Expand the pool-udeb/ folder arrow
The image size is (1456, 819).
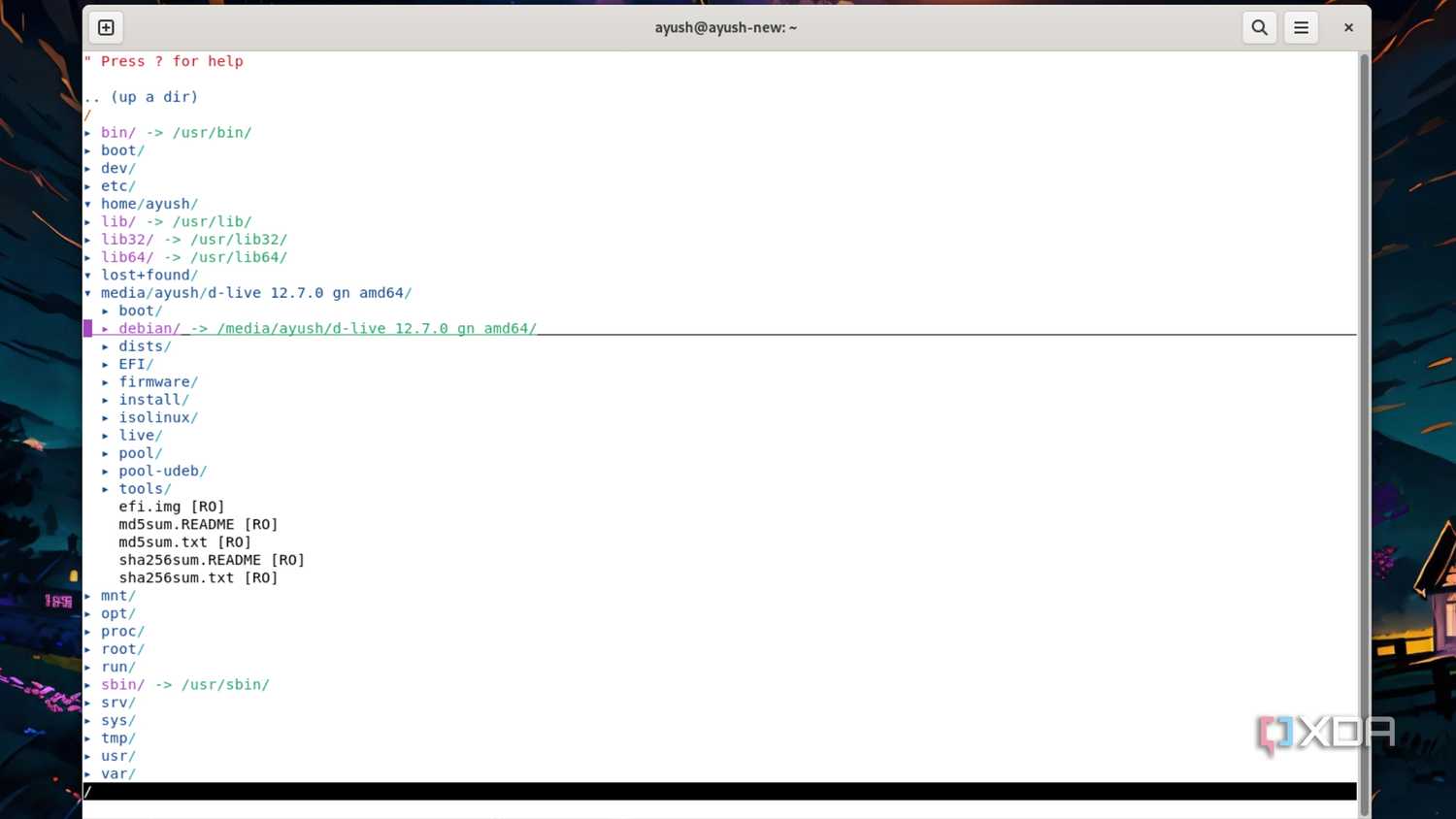[x=105, y=472]
